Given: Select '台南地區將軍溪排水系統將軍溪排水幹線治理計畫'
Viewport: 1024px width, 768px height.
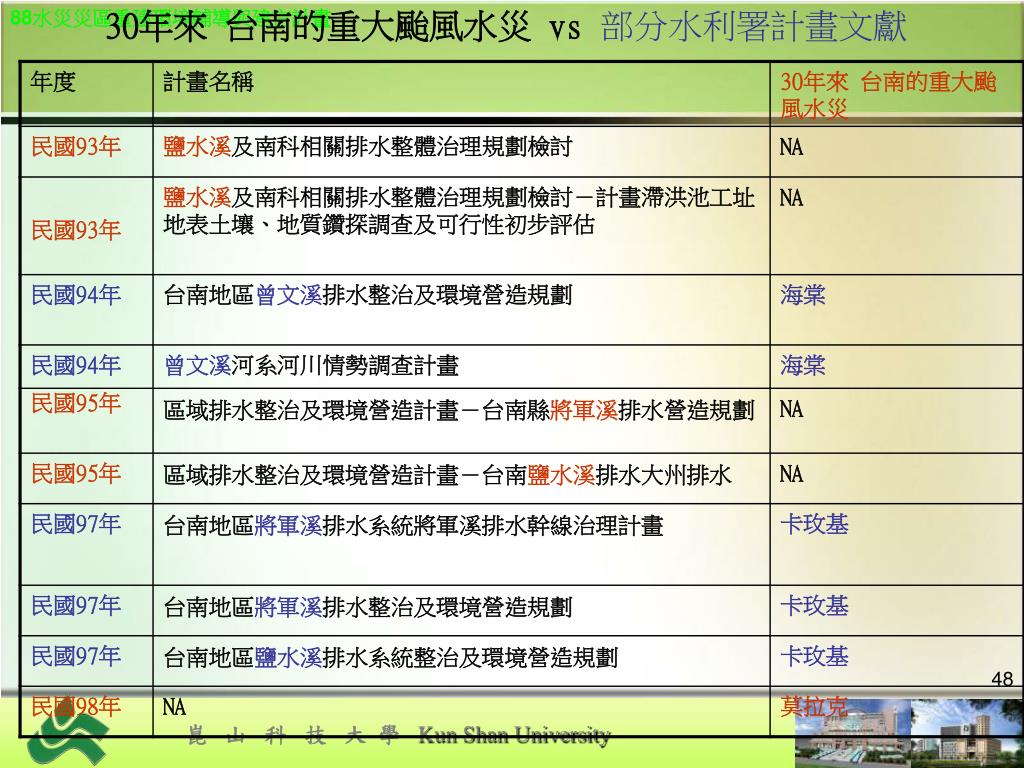Looking at the screenshot, I should click(413, 526).
